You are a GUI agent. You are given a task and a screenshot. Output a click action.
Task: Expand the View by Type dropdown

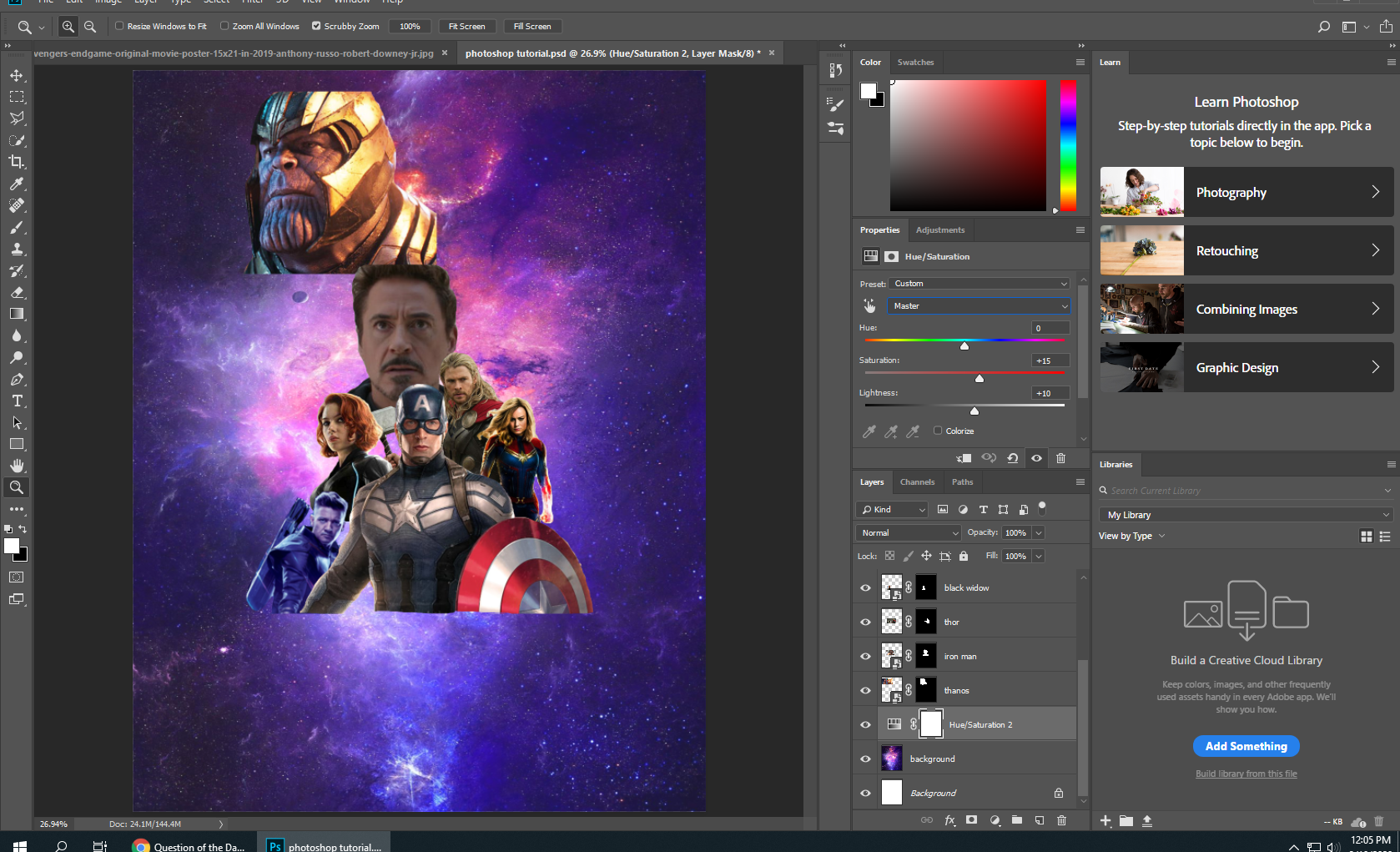click(1132, 536)
